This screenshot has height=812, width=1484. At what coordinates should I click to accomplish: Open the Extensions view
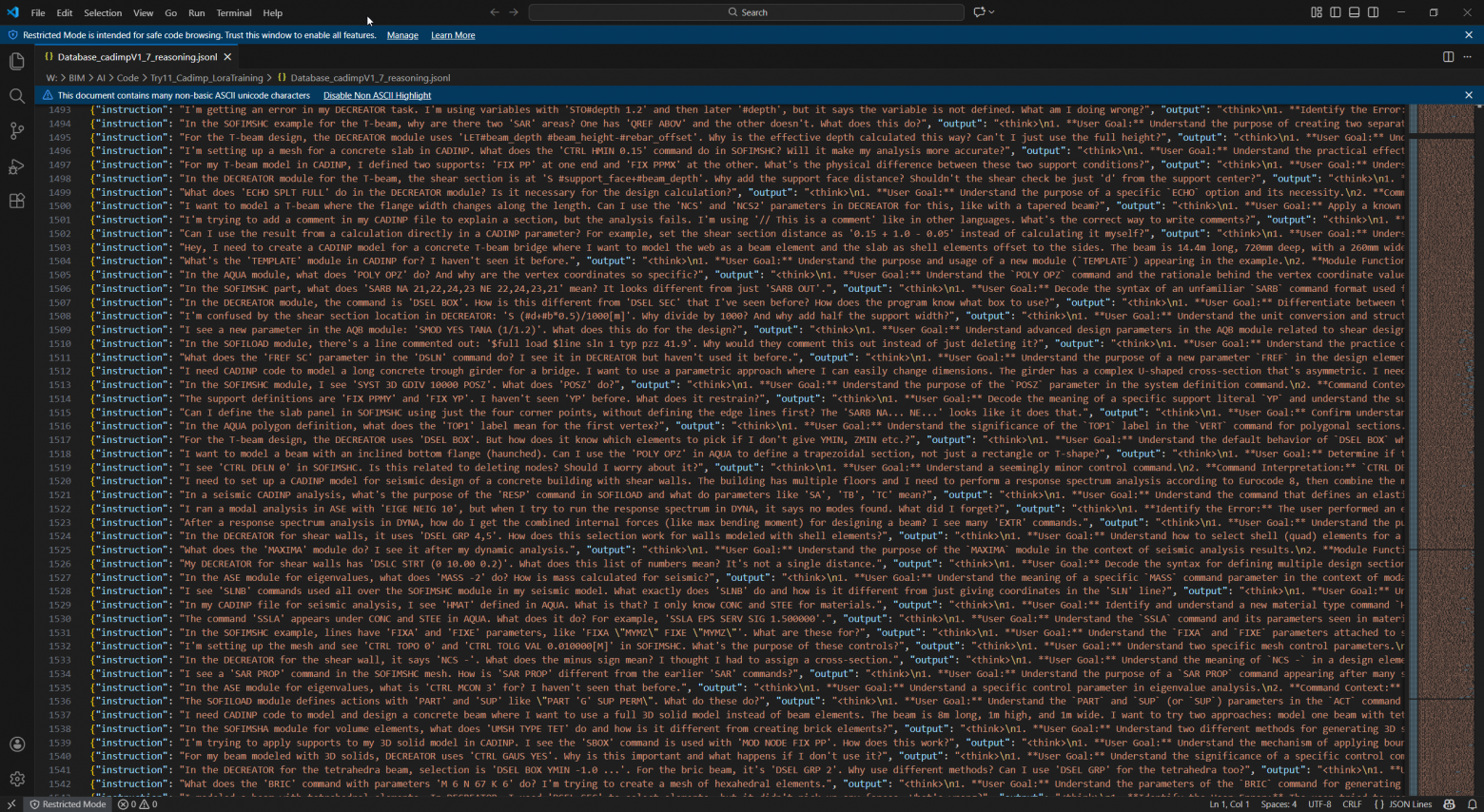click(16, 201)
